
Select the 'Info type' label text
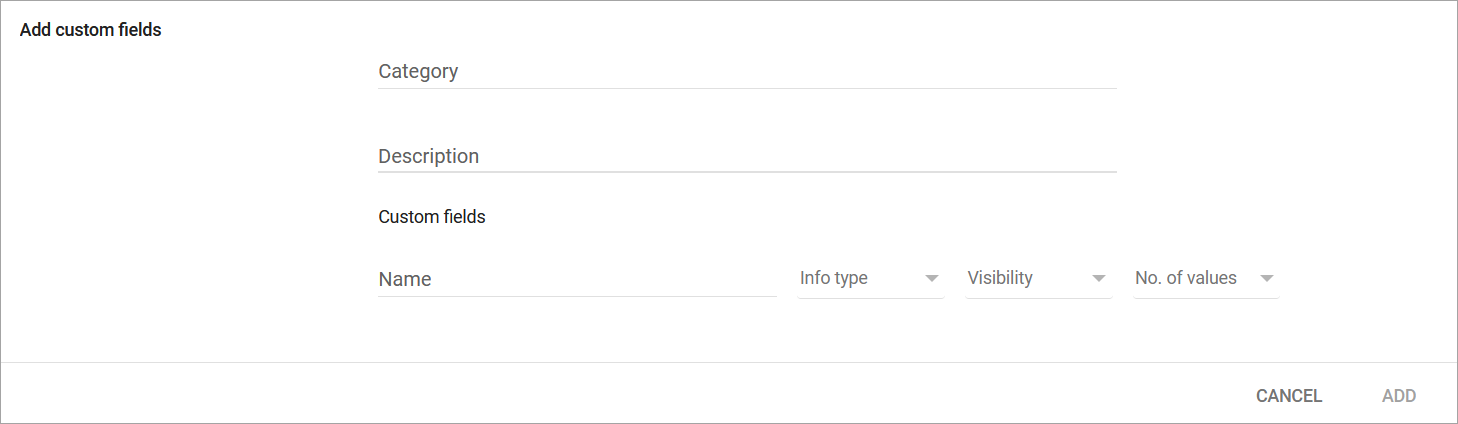[x=834, y=278]
